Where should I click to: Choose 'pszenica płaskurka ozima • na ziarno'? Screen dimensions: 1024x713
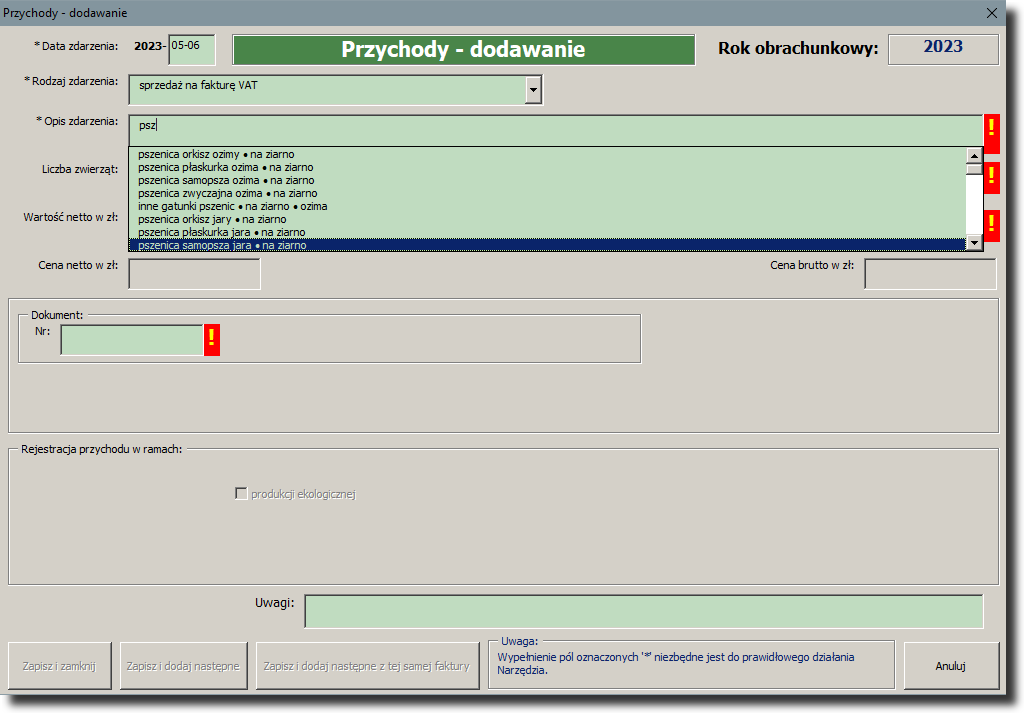[225, 167]
